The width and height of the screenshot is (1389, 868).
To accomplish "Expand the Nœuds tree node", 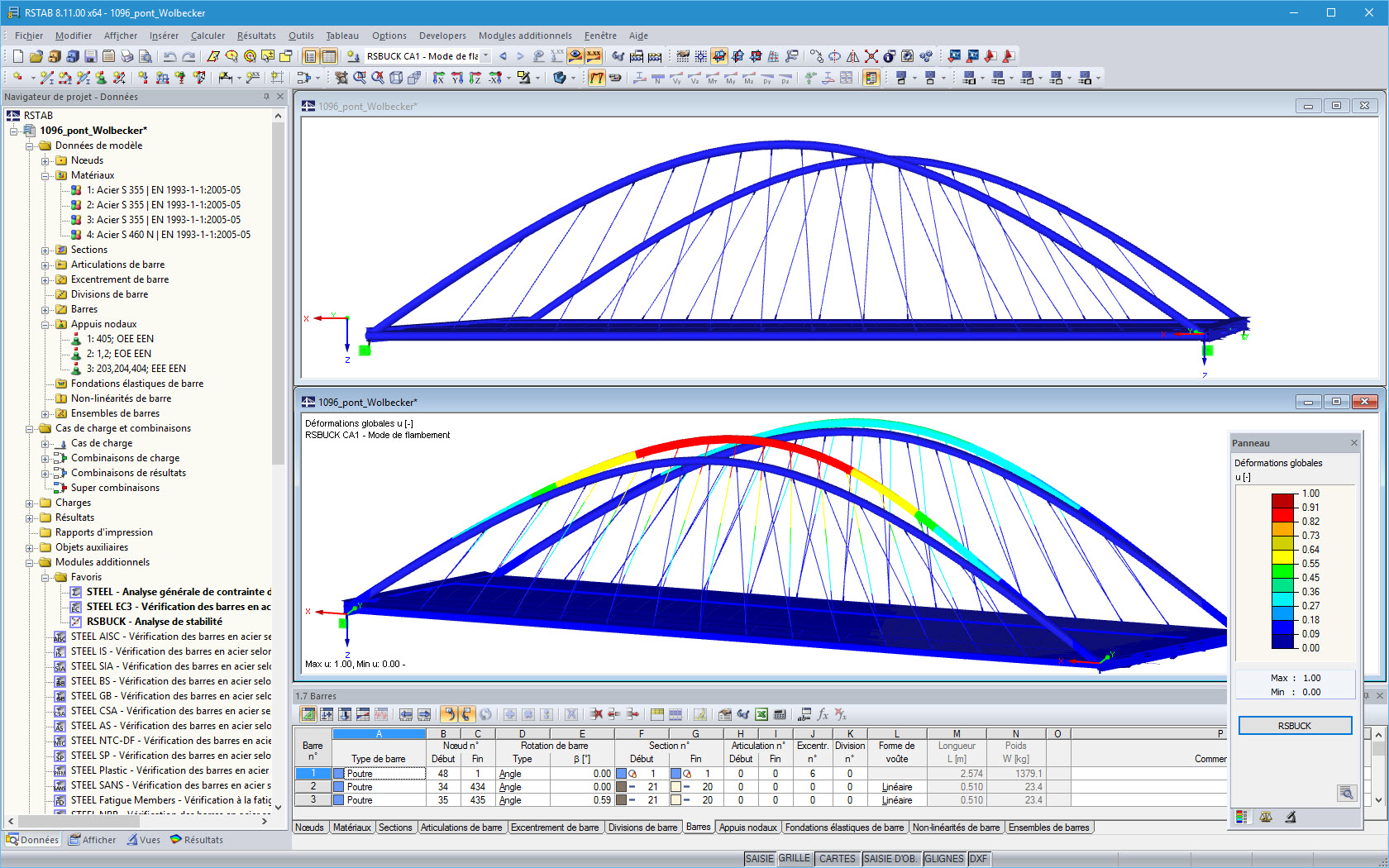I will (x=45, y=160).
